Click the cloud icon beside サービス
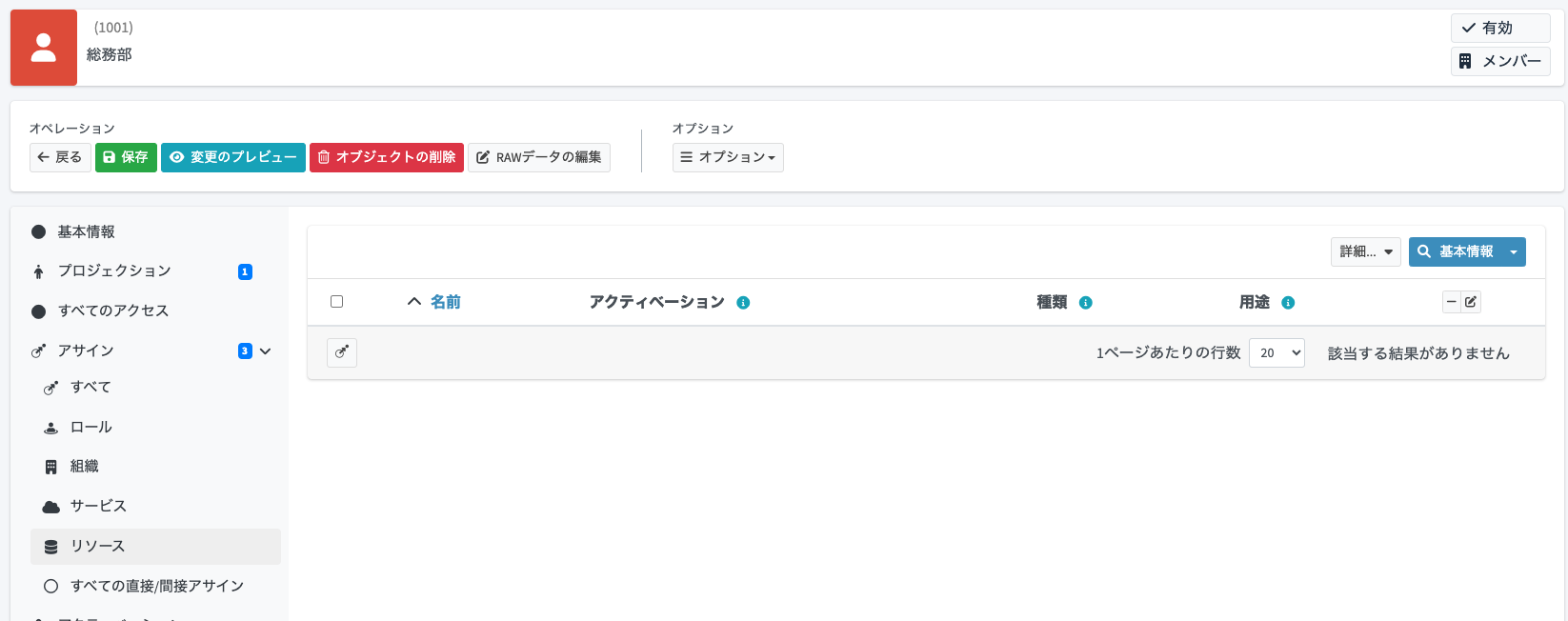 (x=51, y=507)
